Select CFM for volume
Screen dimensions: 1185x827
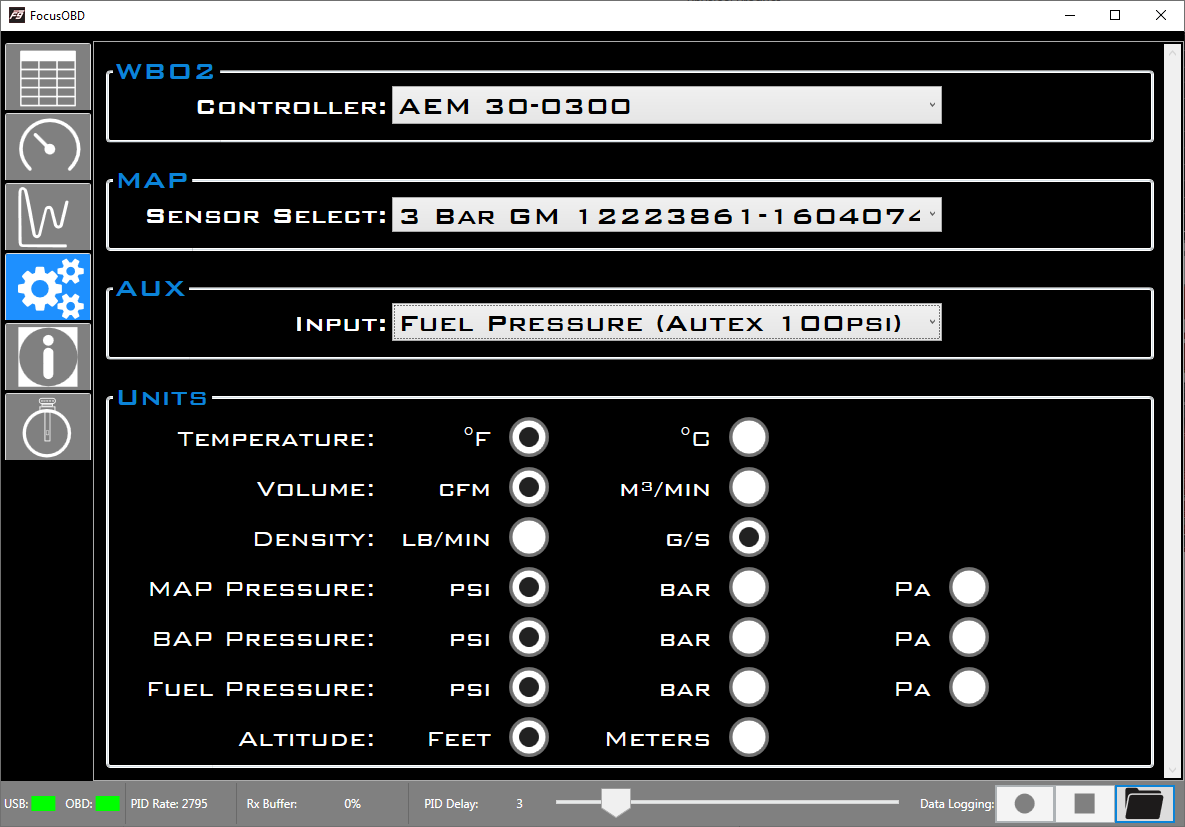pyautogui.click(x=528, y=488)
